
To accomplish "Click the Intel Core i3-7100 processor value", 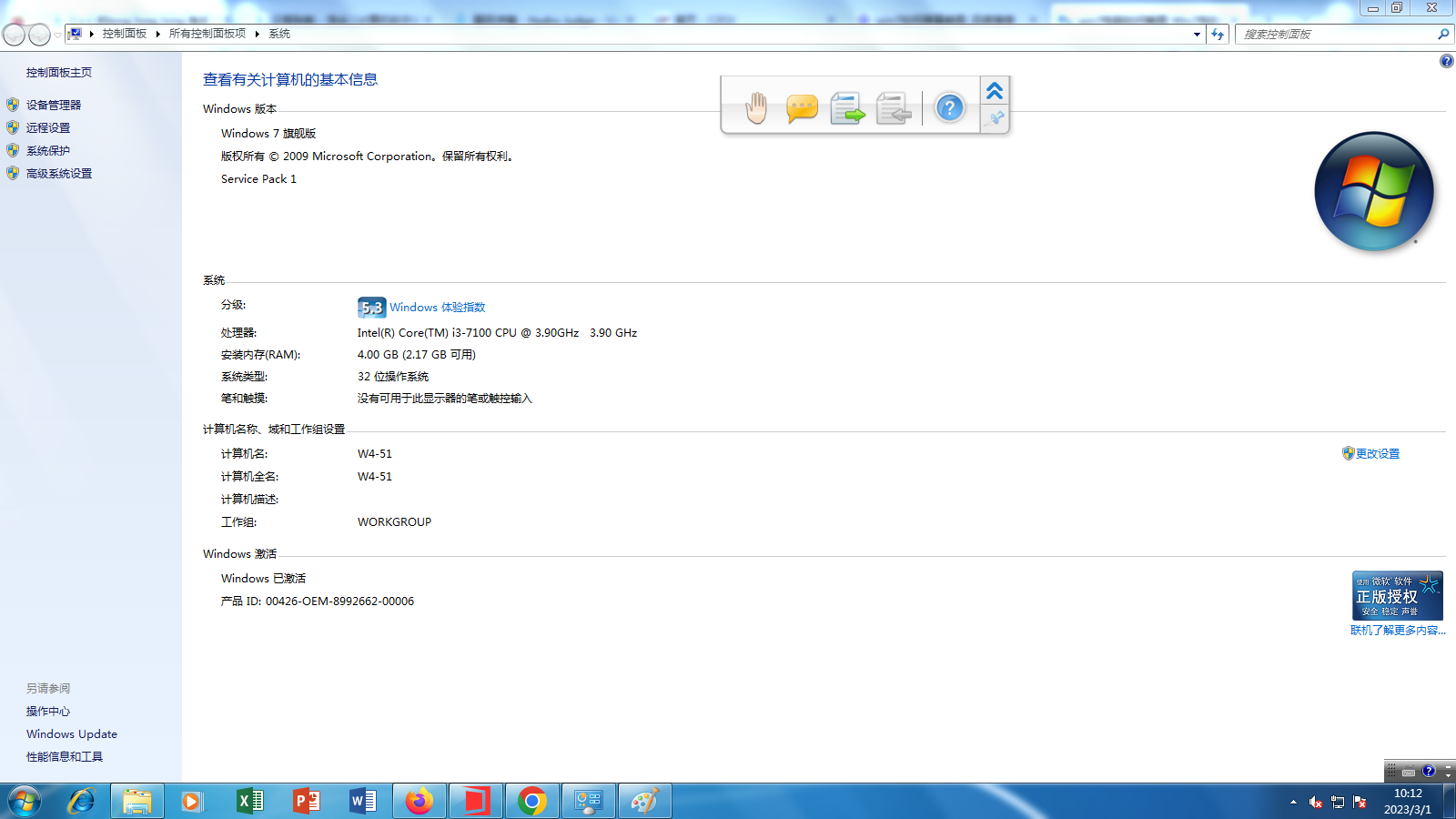I will click(x=497, y=333).
